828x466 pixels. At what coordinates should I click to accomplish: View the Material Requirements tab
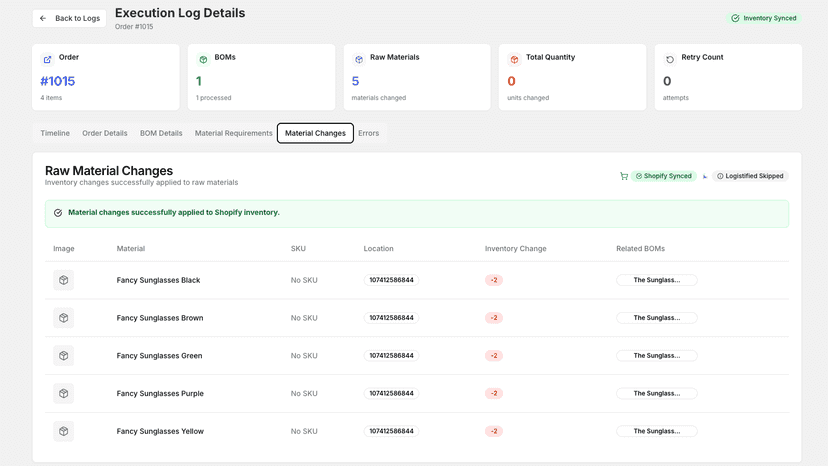pos(233,133)
